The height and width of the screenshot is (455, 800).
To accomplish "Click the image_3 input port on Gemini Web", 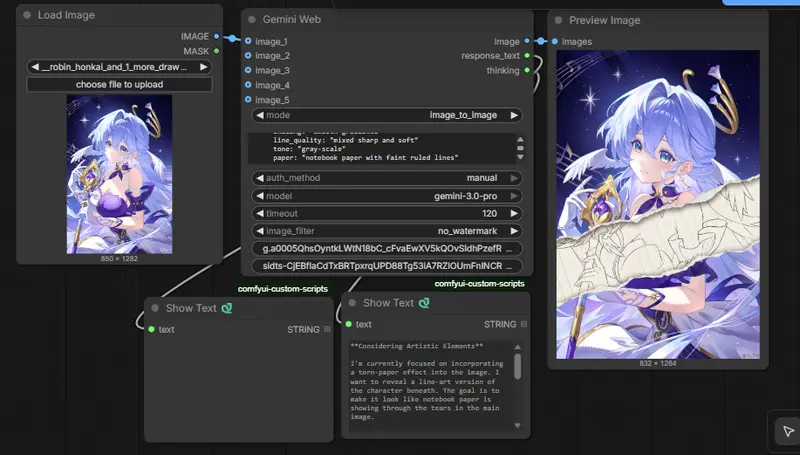I will [248, 71].
